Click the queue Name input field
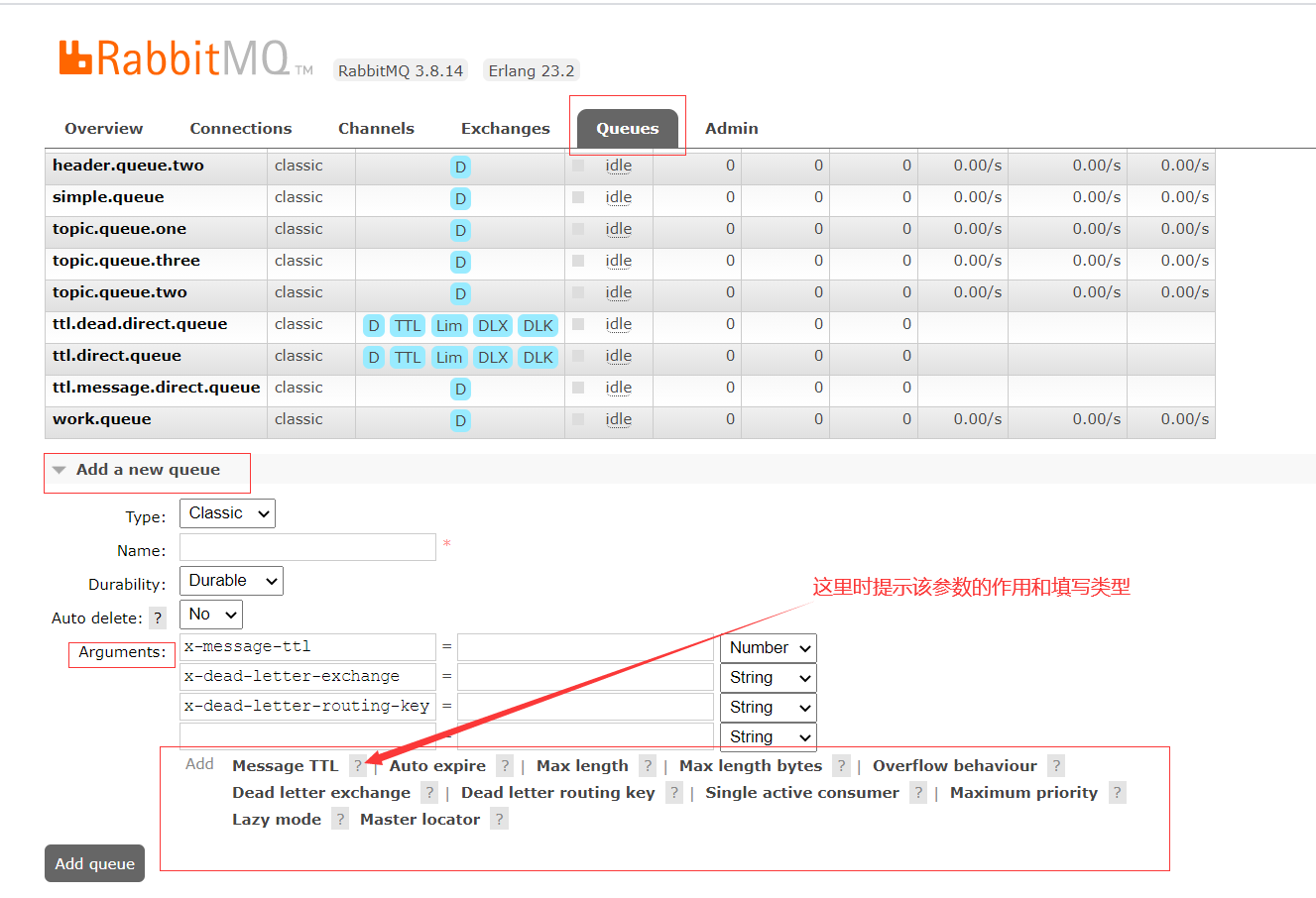 307,547
